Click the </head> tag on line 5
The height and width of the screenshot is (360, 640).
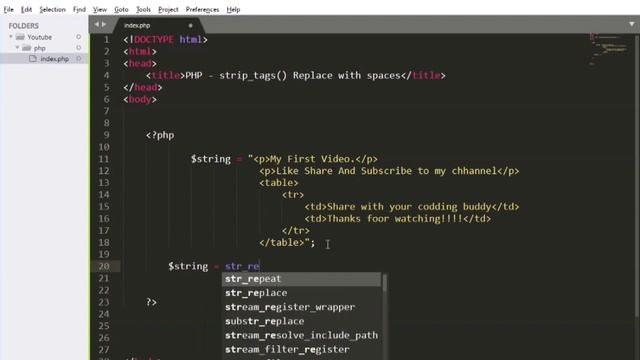(x=143, y=87)
